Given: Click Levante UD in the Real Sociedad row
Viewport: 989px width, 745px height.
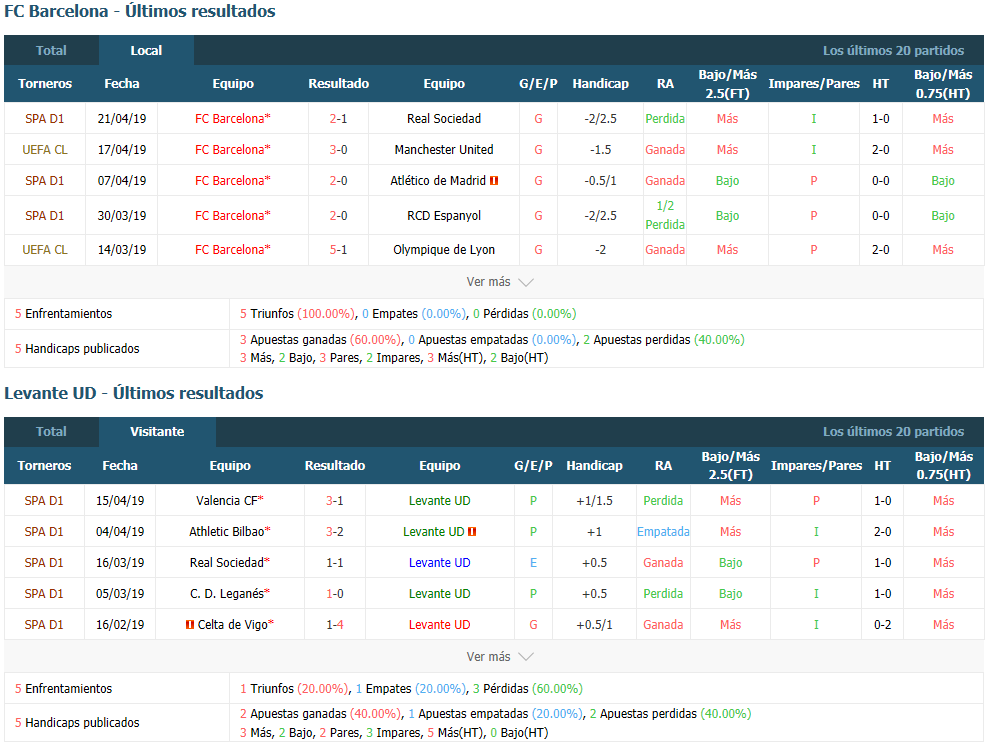Looking at the screenshot, I should [440, 563].
